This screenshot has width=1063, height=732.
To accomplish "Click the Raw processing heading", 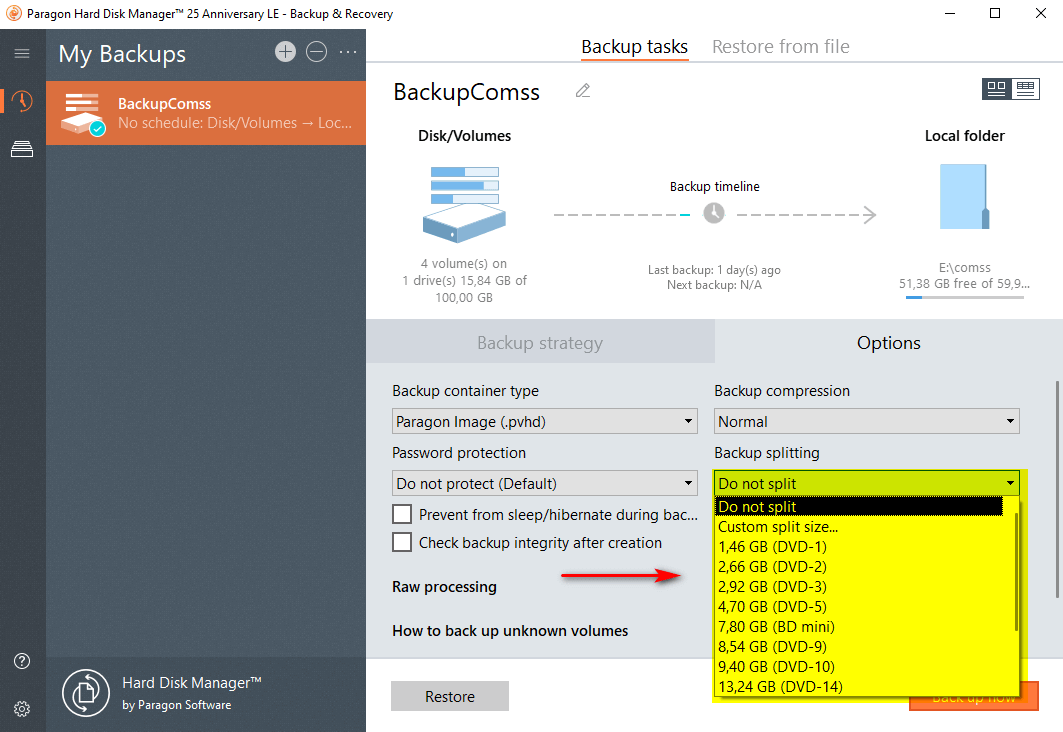I will tap(444, 587).
